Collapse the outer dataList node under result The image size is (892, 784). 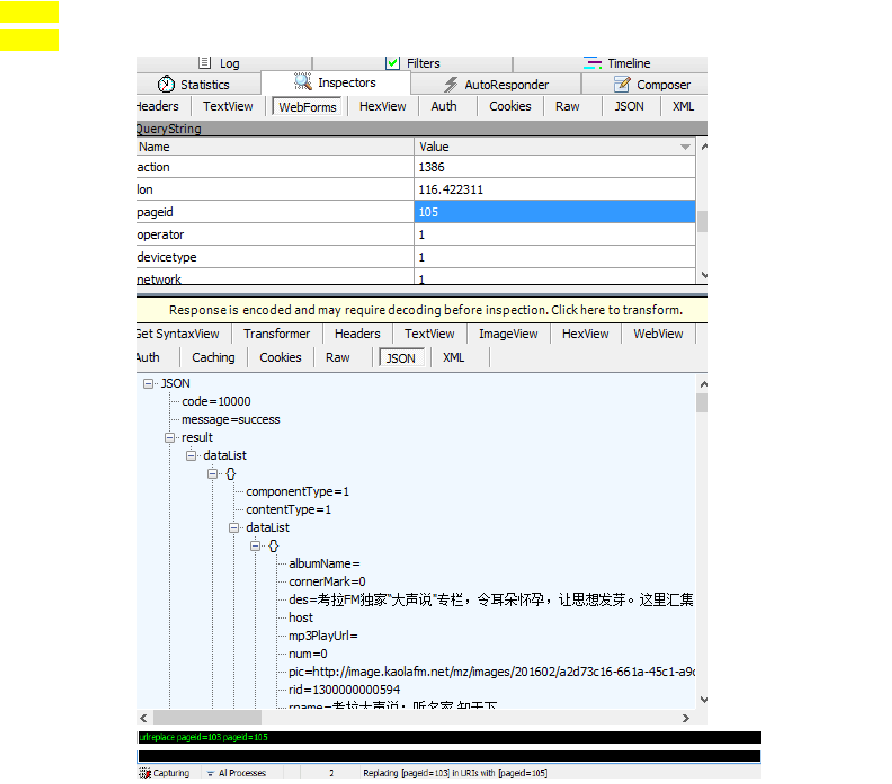[191, 456]
